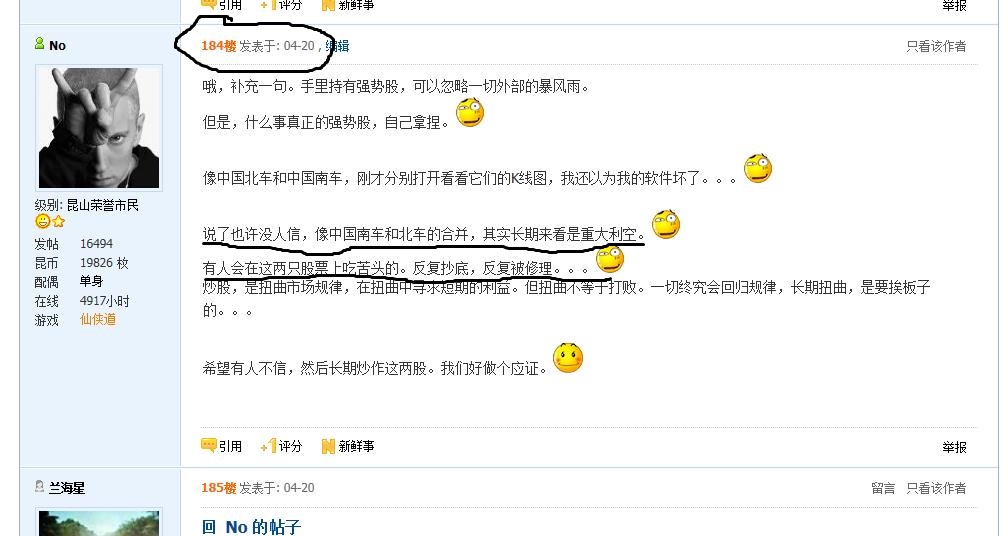Open No's avatar picture
Screen dimensions: 1008x536
98,128
